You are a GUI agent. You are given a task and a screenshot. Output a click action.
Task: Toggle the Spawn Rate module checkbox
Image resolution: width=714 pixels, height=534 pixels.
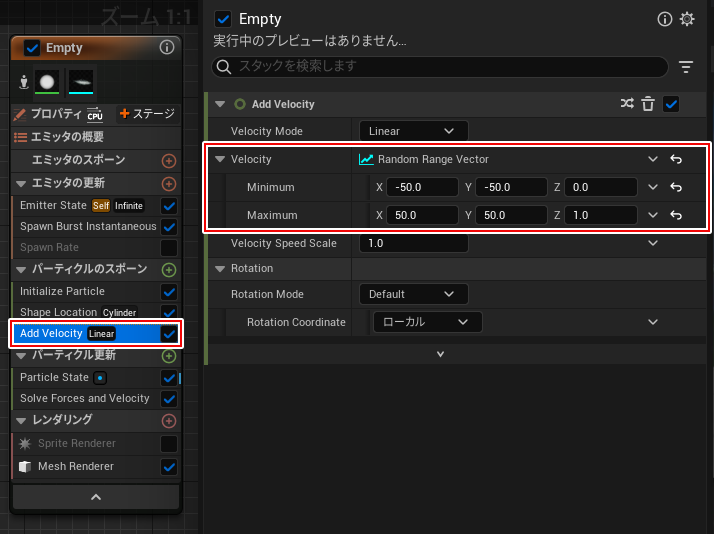[x=169, y=247]
